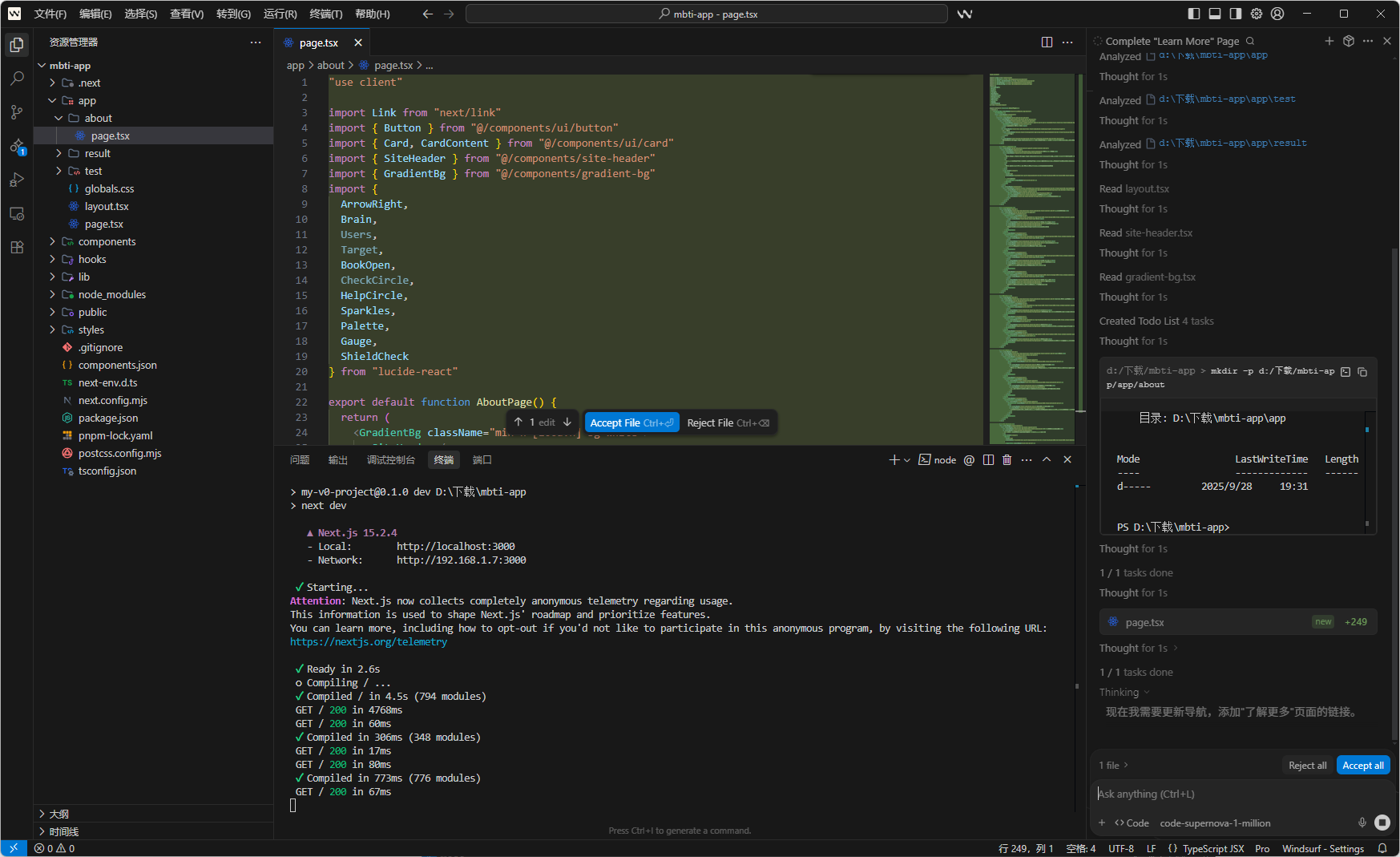Viewport: 1400px width, 857px height.
Task: Open the Search view in activity bar
Action: tap(17, 79)
